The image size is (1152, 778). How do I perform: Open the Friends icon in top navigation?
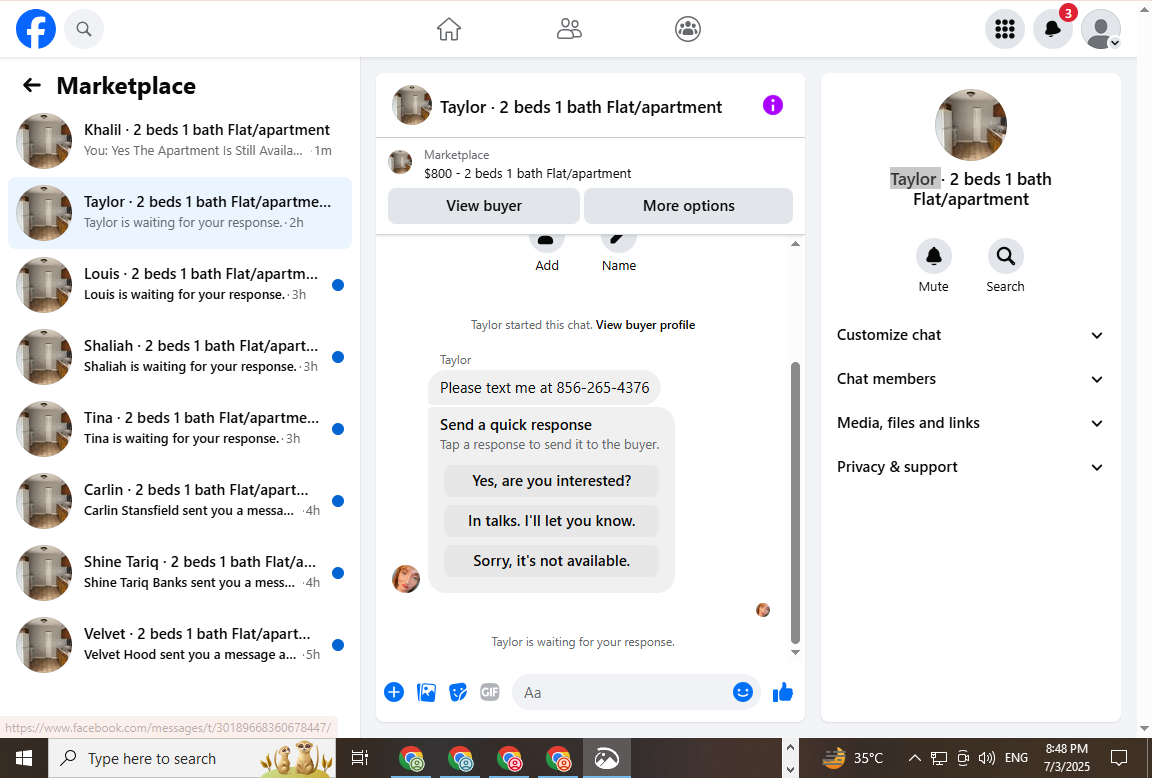click(x=569, y=29)
